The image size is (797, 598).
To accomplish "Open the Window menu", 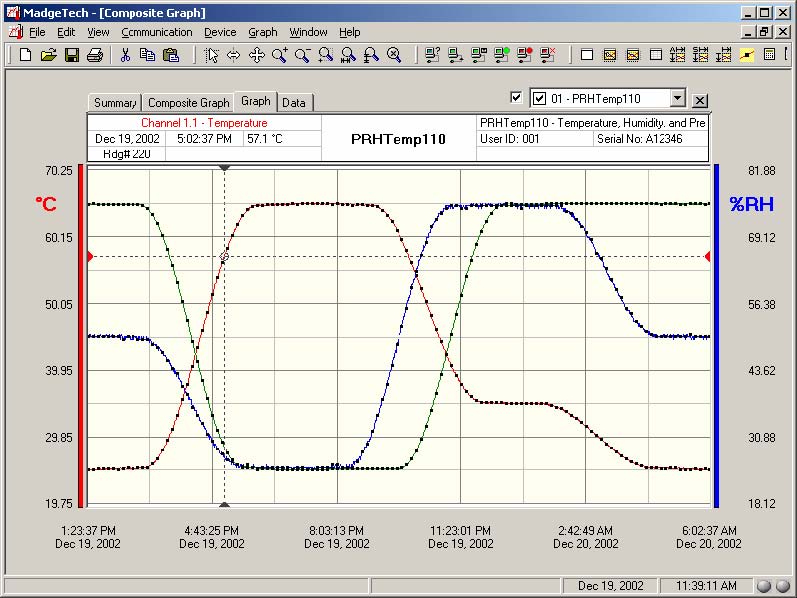I will coord(309,32).
